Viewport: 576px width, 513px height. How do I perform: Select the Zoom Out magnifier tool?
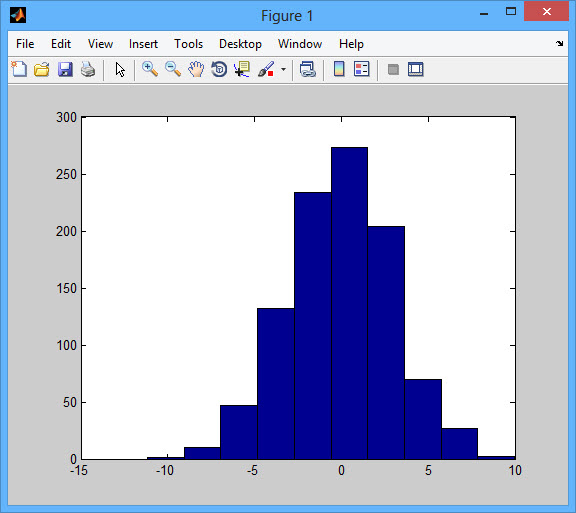click(173, 69)
